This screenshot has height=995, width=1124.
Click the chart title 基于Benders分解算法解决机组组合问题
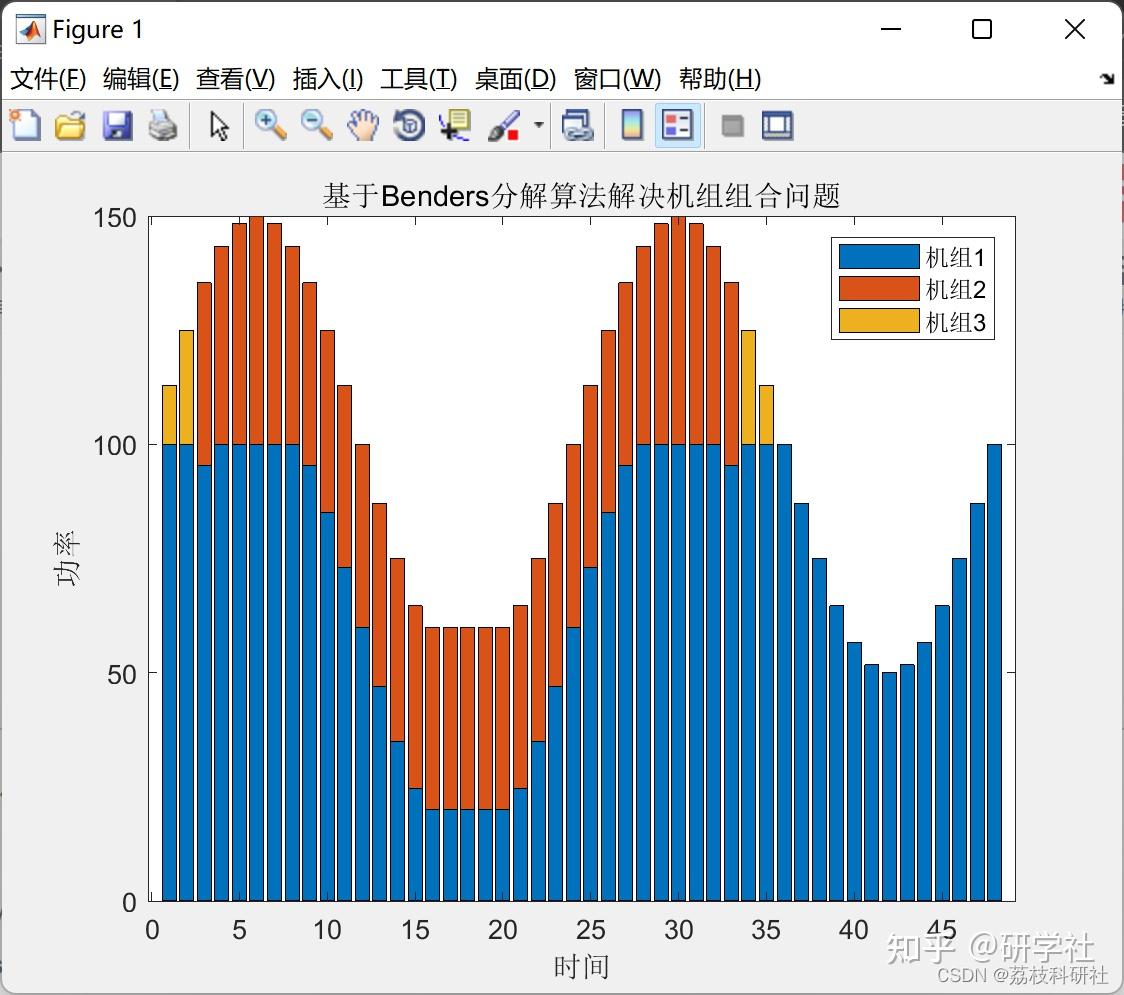click(x=581, y=195)
